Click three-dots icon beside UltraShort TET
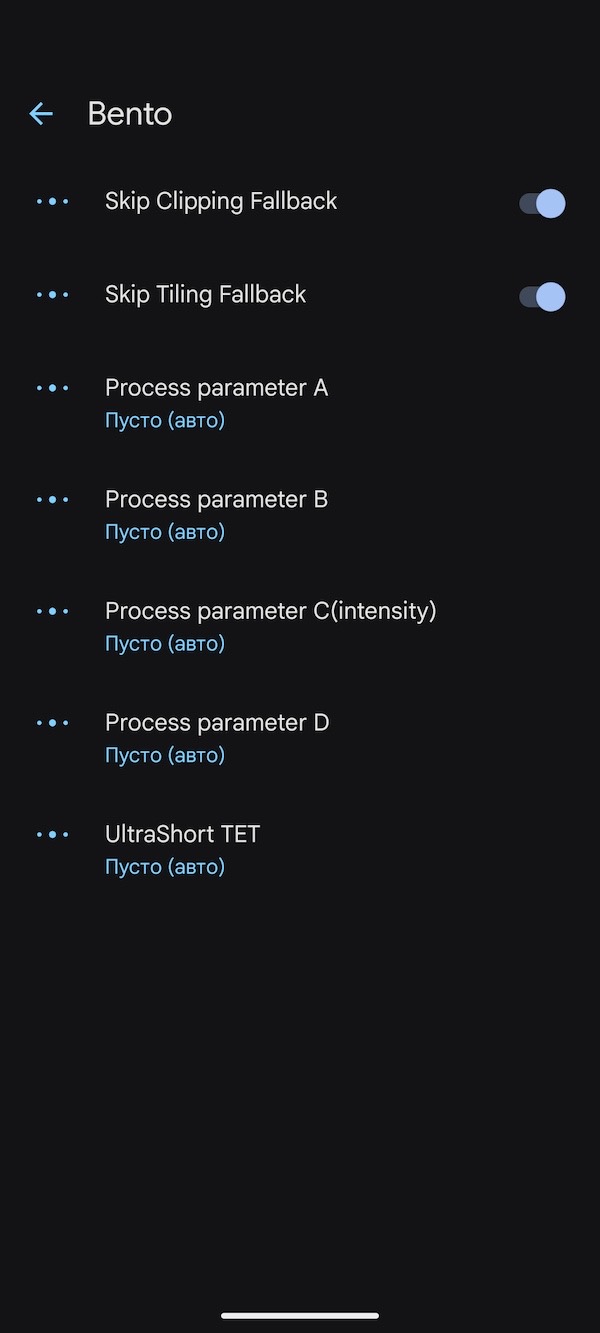600x1333 pixels. pyautogui.click(x=53, y=835)
